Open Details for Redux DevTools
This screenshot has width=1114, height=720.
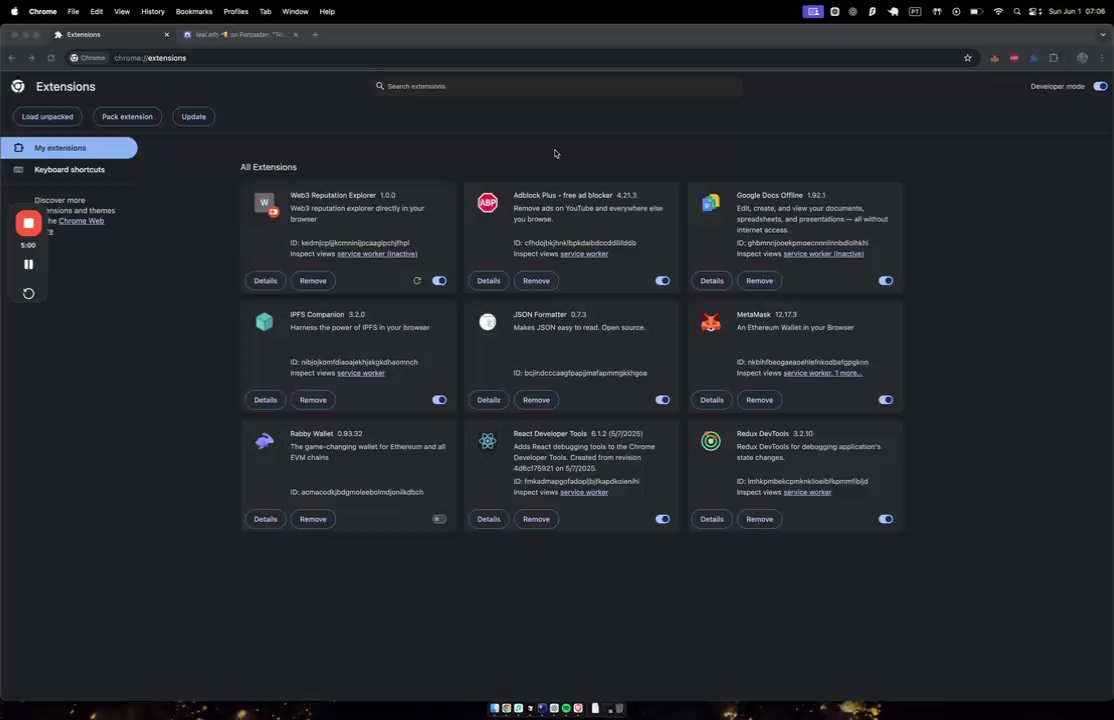[712, 520]
